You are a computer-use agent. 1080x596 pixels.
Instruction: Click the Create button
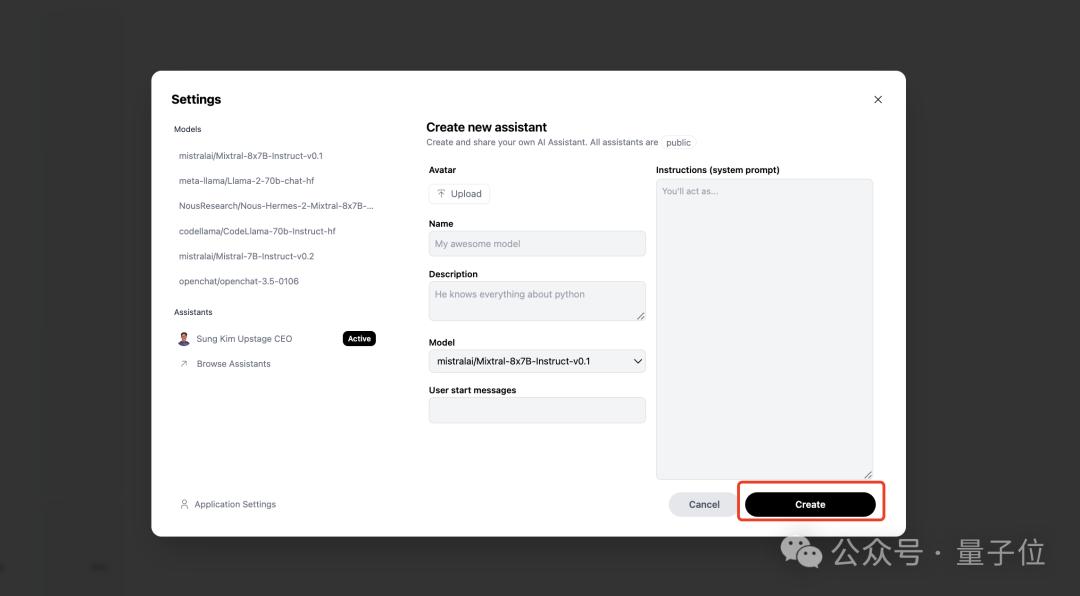(x=810, y=504)
